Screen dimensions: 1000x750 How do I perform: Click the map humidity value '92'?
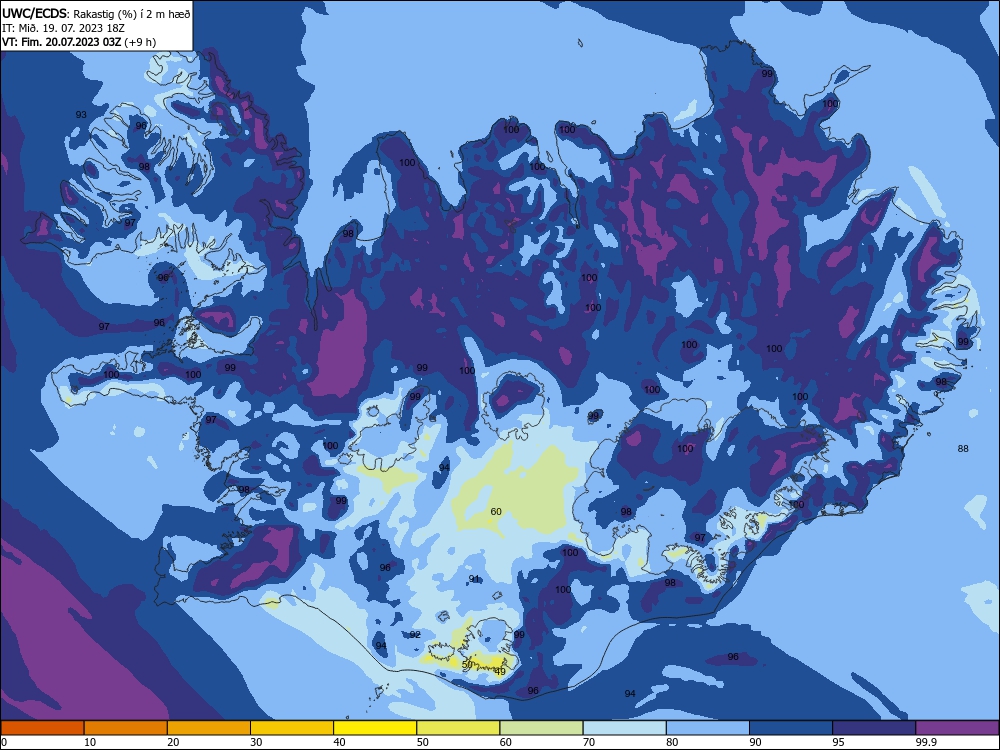[415, 635]
